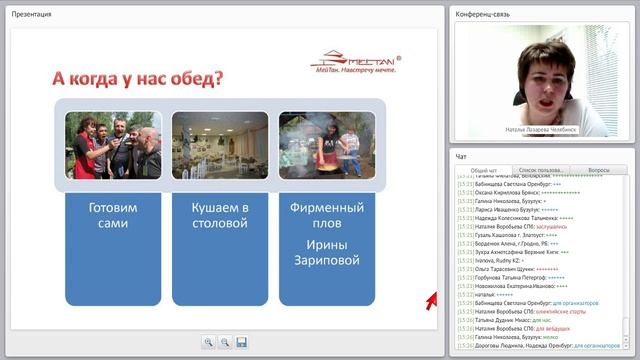Click the MeiTan logo on the slide
This screenshot has height=360, width=640.
(356, 62)
